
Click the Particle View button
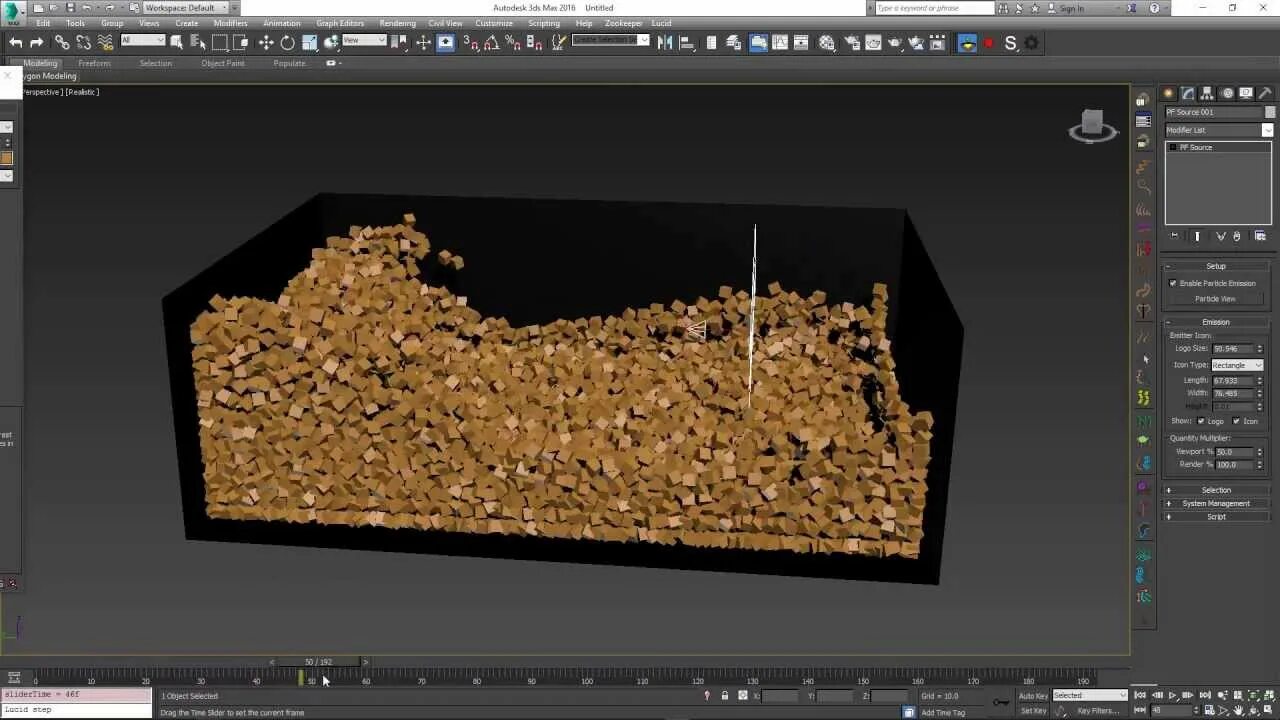click(1215, 299)
